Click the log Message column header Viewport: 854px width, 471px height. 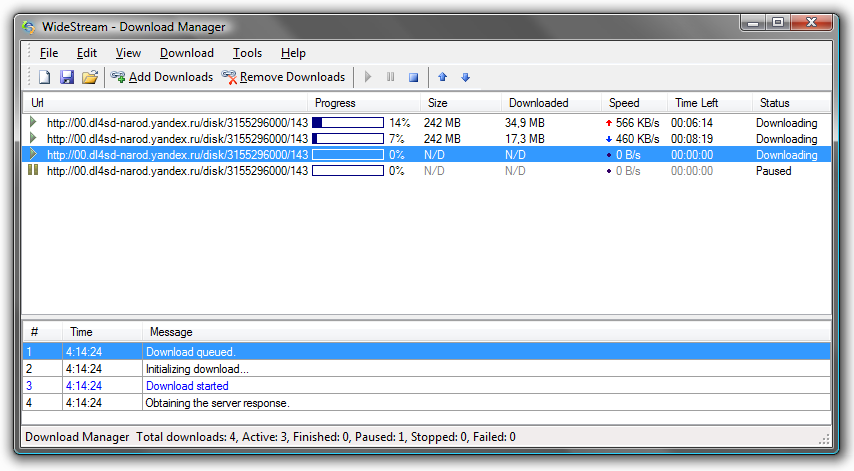[x=486, y=332]
